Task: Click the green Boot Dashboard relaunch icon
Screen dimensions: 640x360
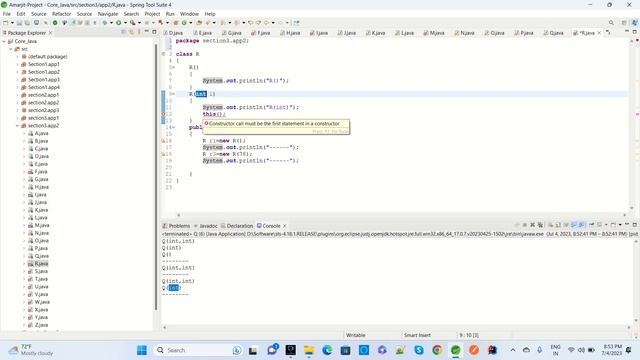Action: [x=55, y=23]
